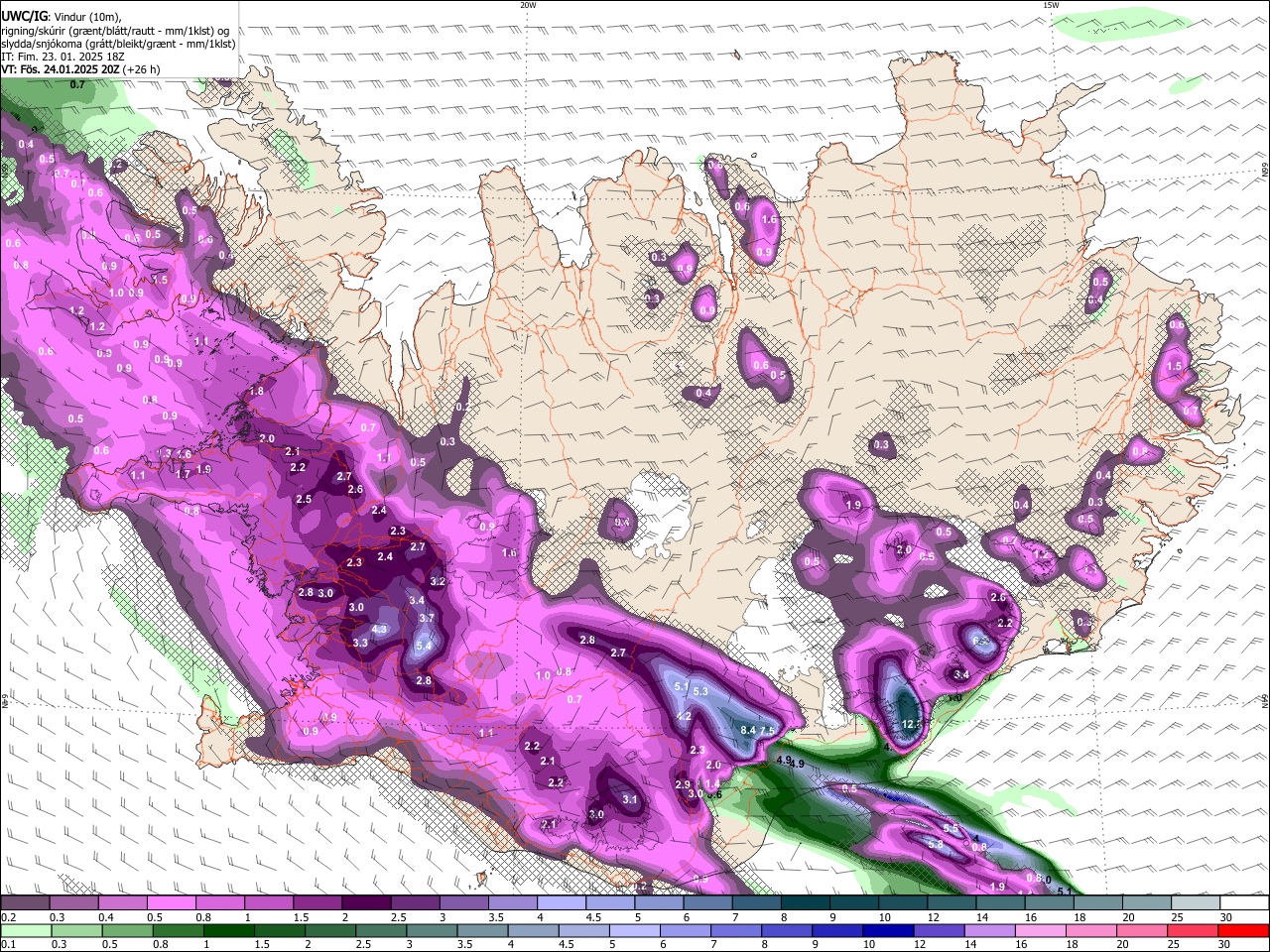Select upper legend swatch between 0.2 and 0.3
The height and width of the screenshot is (952, 1270).
pyautogui.click(x=24, y=903)
